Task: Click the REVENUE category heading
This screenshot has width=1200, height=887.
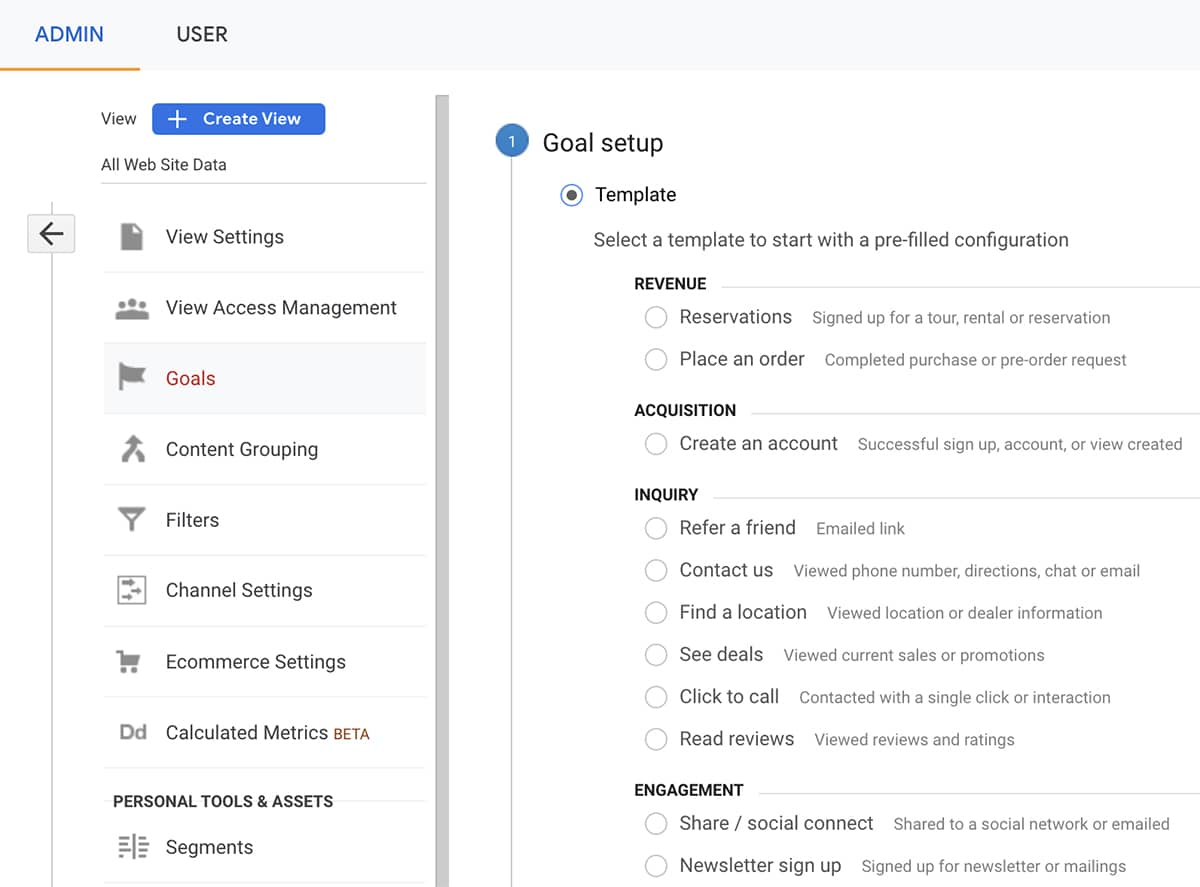Action: click(x=670, y=284)
